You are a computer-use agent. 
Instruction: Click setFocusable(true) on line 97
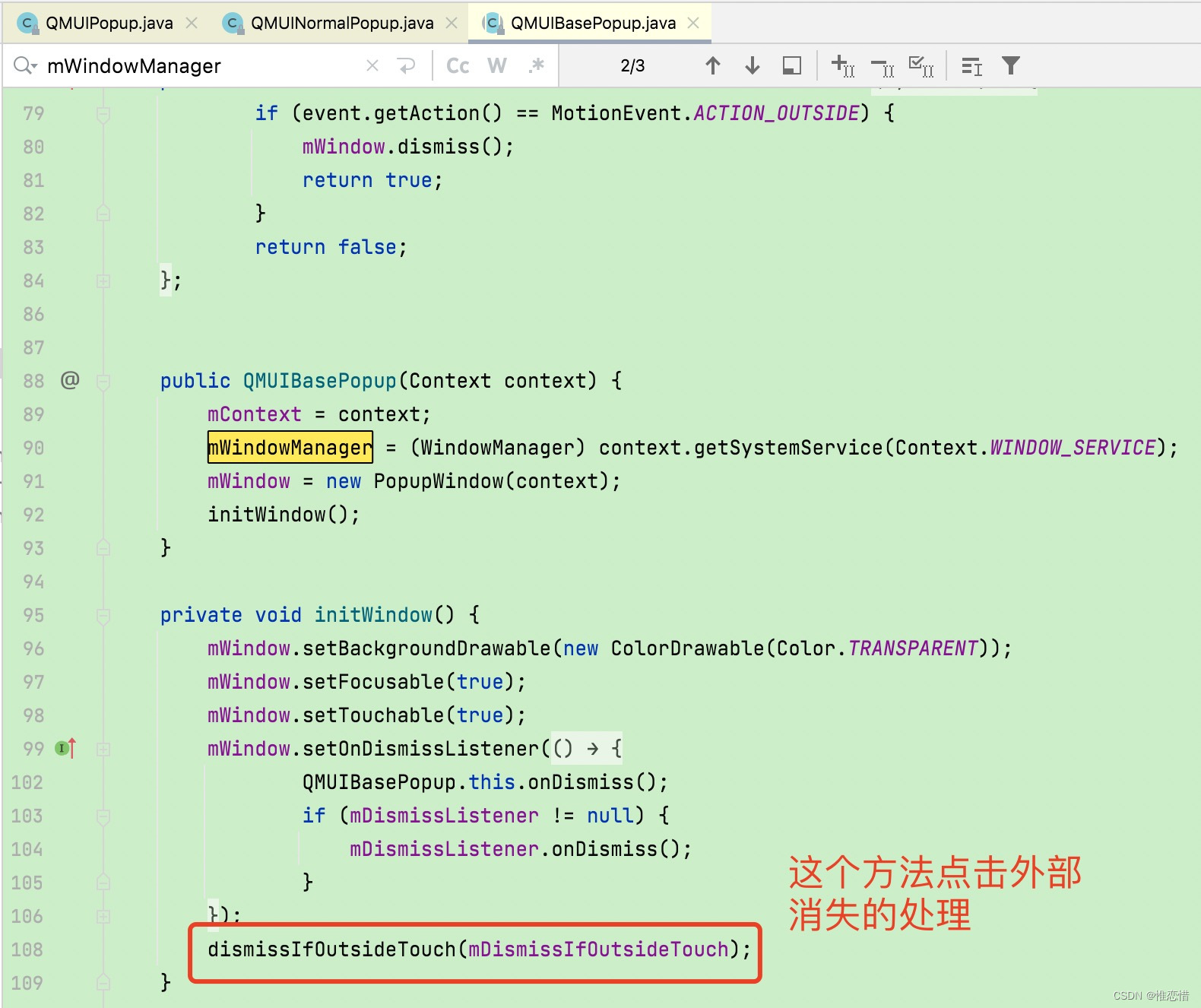[x=408, y=682]
